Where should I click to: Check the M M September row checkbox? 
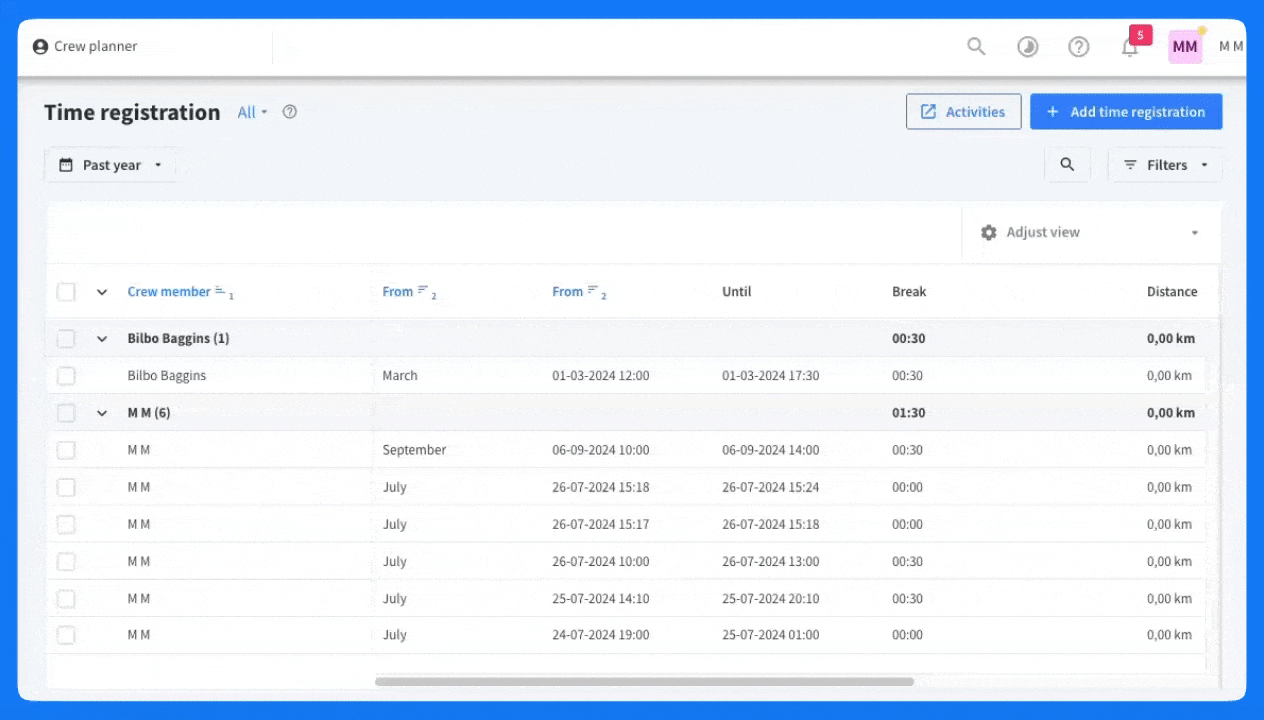tap(66, 450)
